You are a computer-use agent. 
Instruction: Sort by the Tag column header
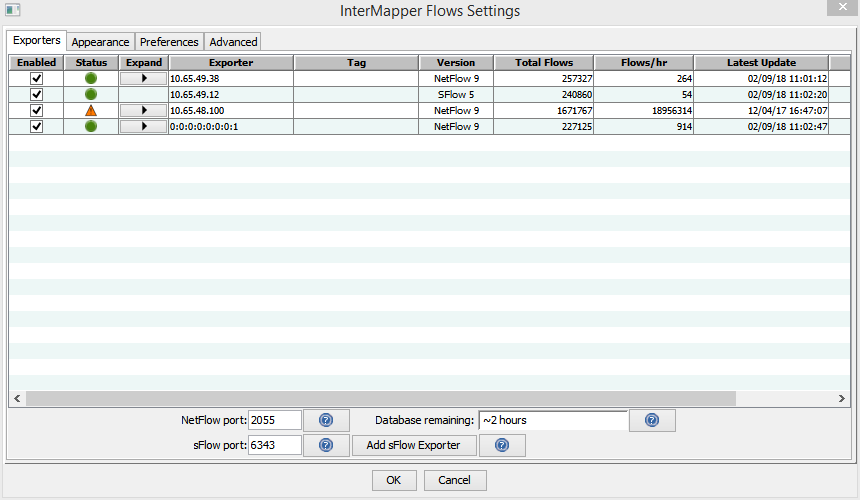click(357, 62)
